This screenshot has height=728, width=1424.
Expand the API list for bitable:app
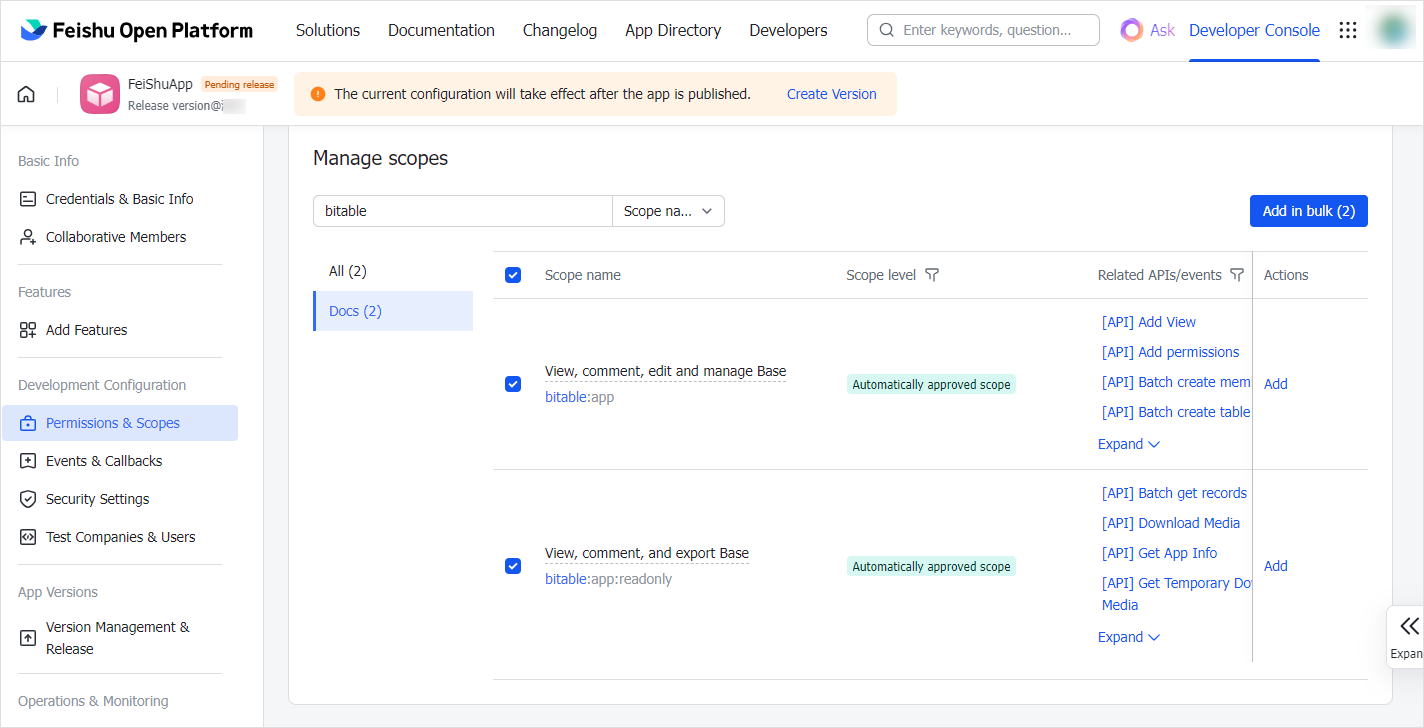1129,444
